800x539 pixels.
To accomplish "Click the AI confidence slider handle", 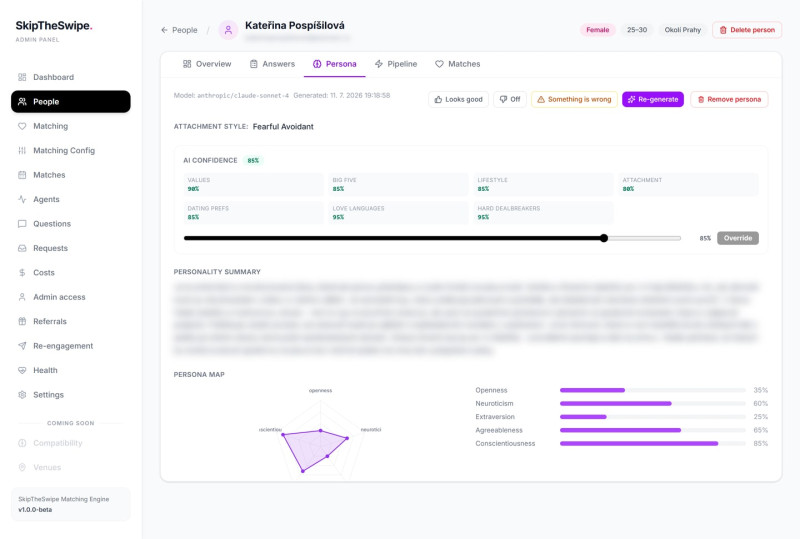I will 604,238.
